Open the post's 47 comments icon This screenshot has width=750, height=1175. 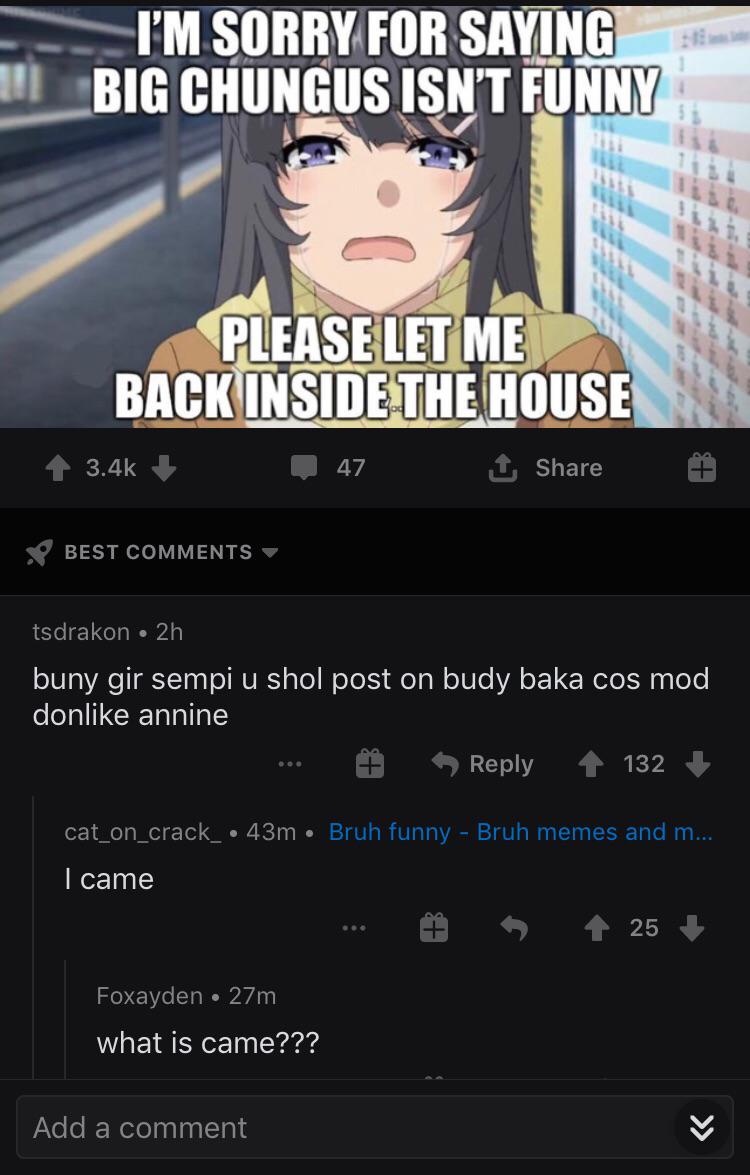[303, 468]
